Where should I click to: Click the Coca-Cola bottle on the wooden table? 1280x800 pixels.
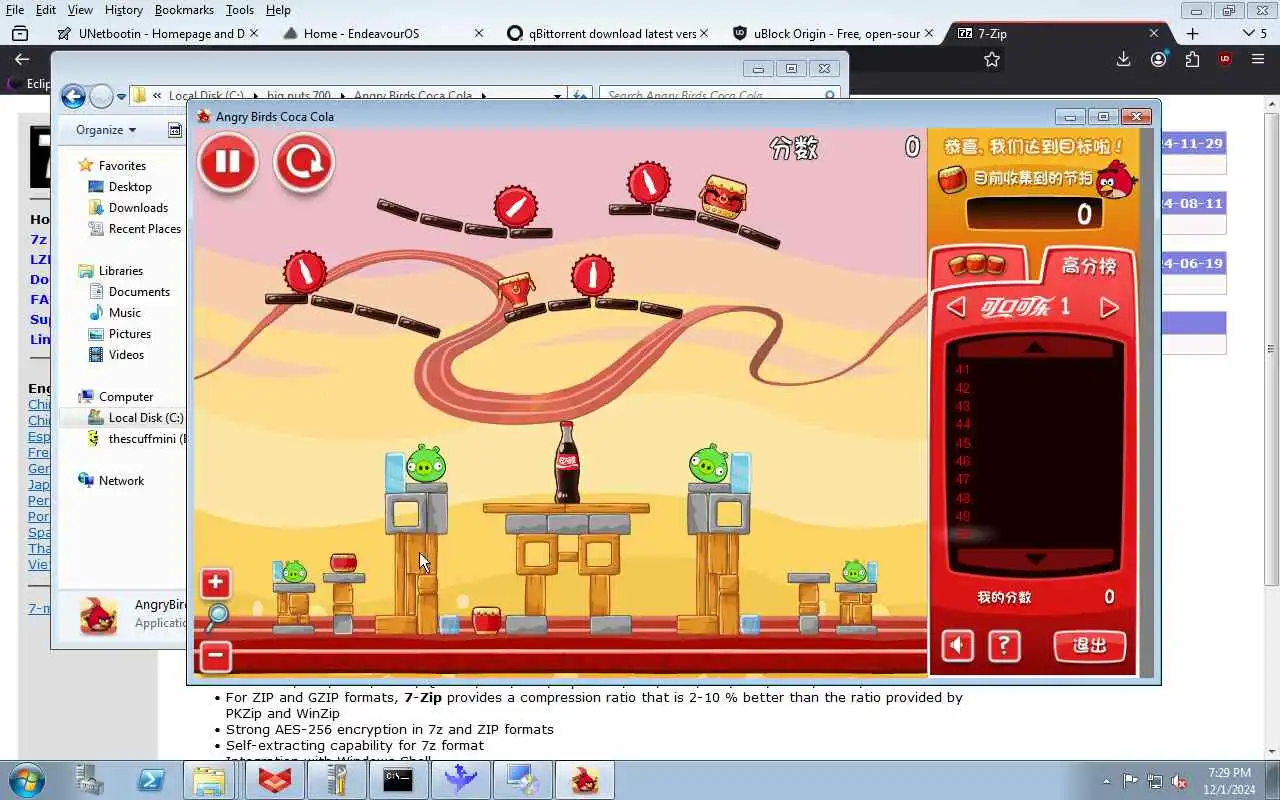[x=567, y=462]
